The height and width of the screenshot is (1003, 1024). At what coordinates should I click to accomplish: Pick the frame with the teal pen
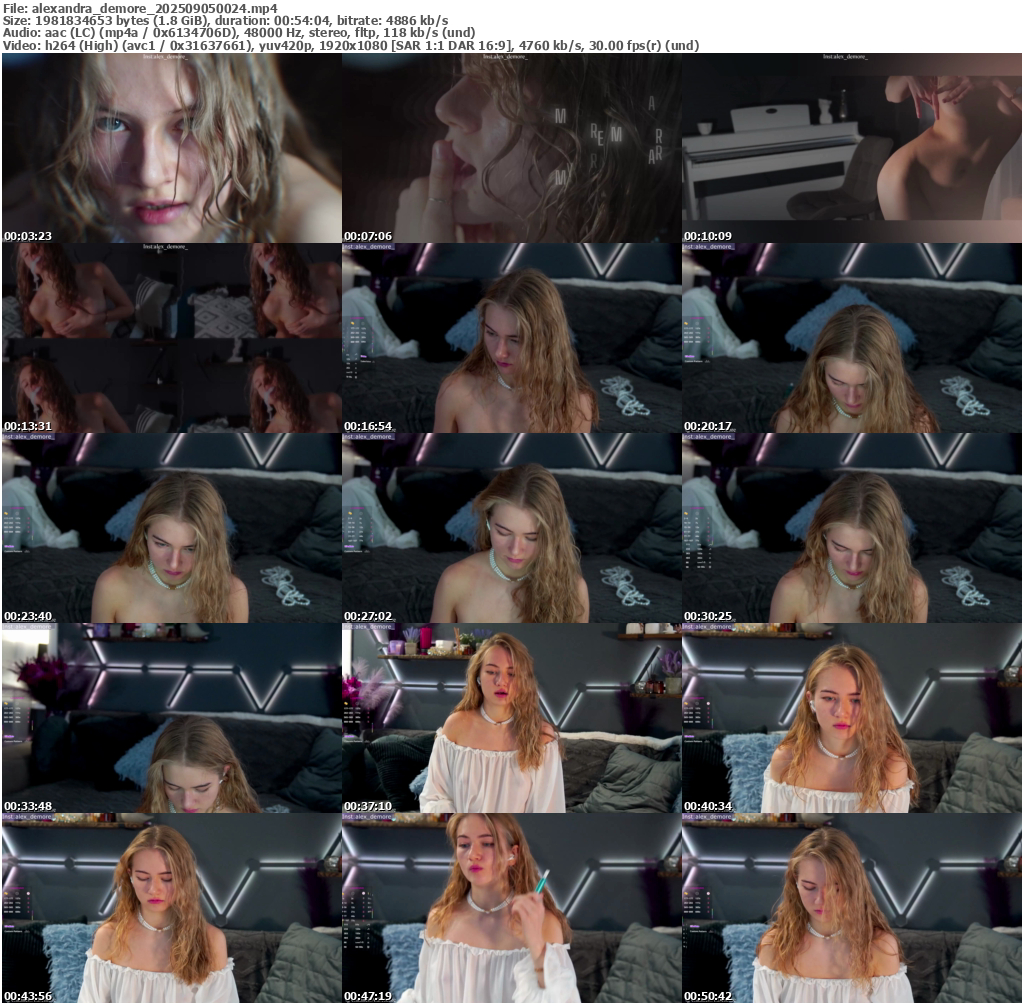pyautogui.click(x=511, y=908)
